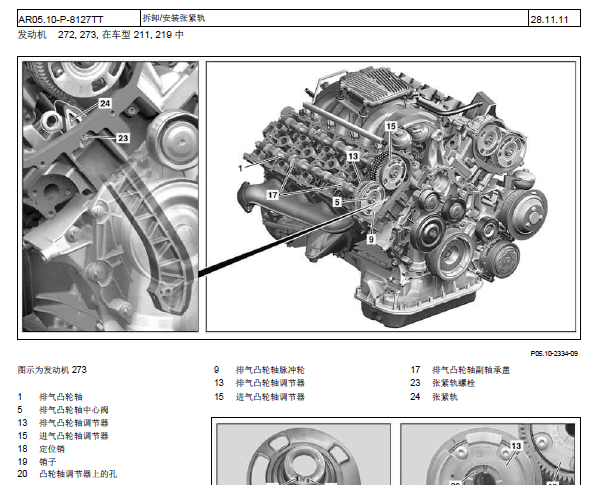This screenshot has width=604, height=485.
Task: Click document number AR05.10-P-8127TT
Action: click(x=60, y=19)
